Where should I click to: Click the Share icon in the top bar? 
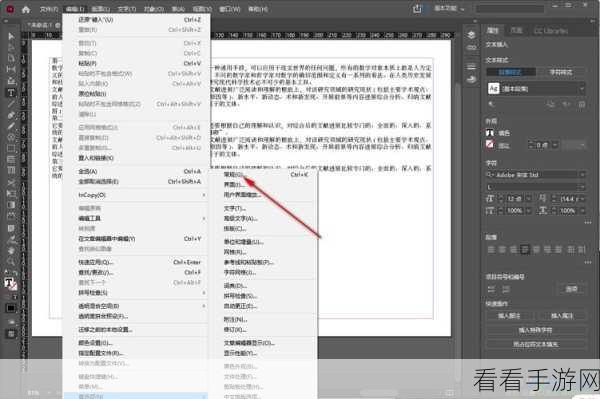417,9
